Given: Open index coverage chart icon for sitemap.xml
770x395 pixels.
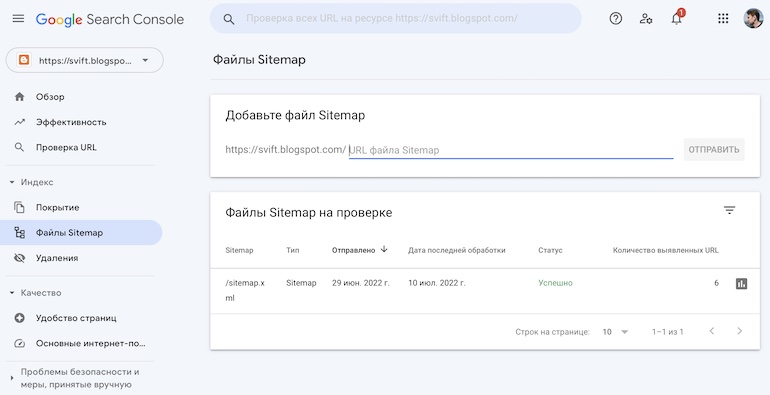Looking at the screenshot, I should tap(742, 283).
